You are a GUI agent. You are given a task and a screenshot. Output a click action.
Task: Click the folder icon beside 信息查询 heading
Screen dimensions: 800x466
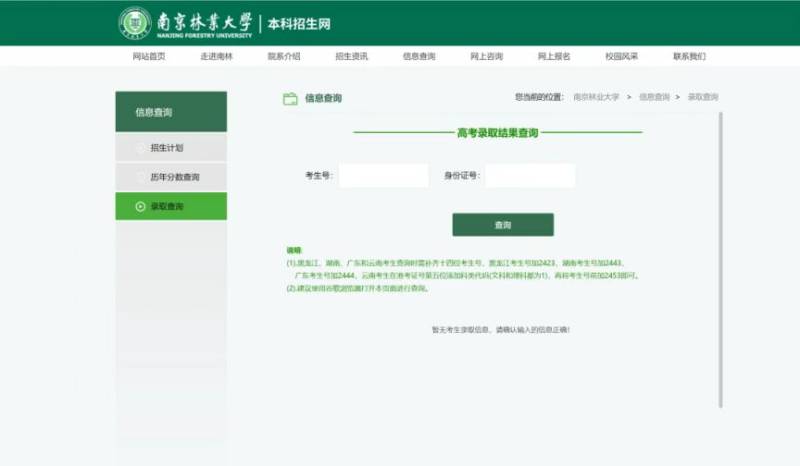point(290,98)
